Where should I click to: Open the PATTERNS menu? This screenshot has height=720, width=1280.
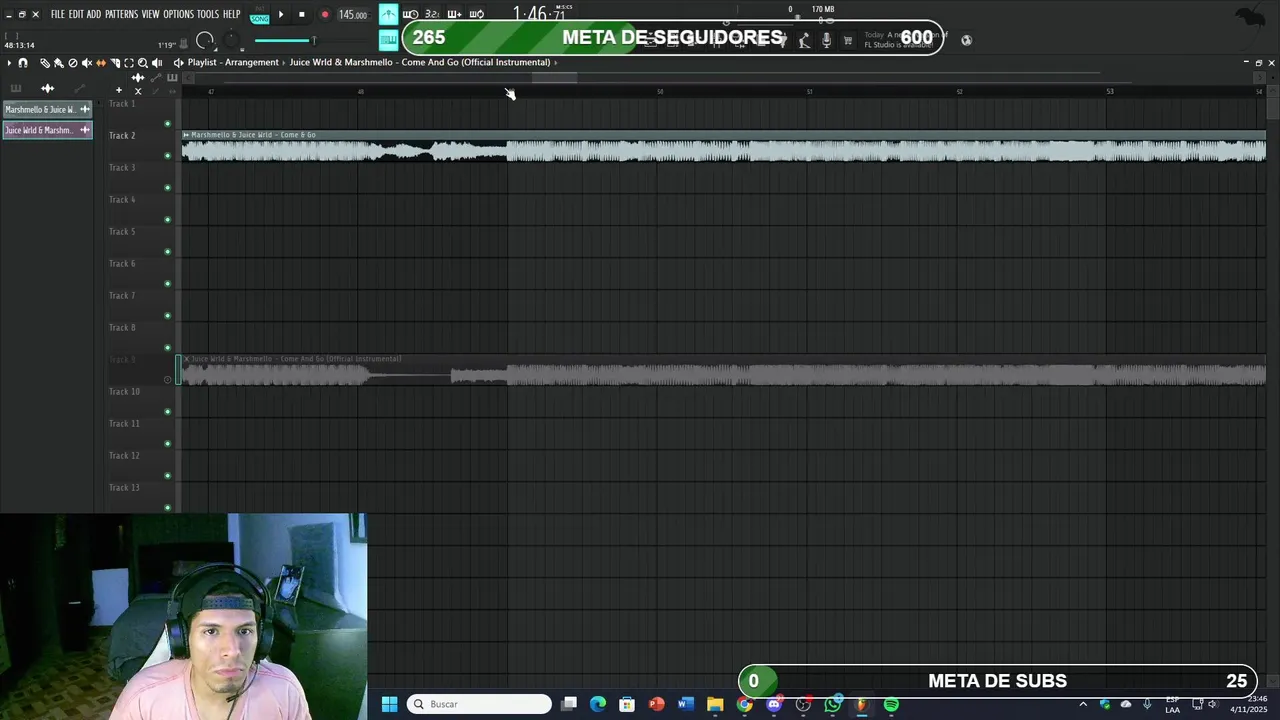[x=121, y=14]
